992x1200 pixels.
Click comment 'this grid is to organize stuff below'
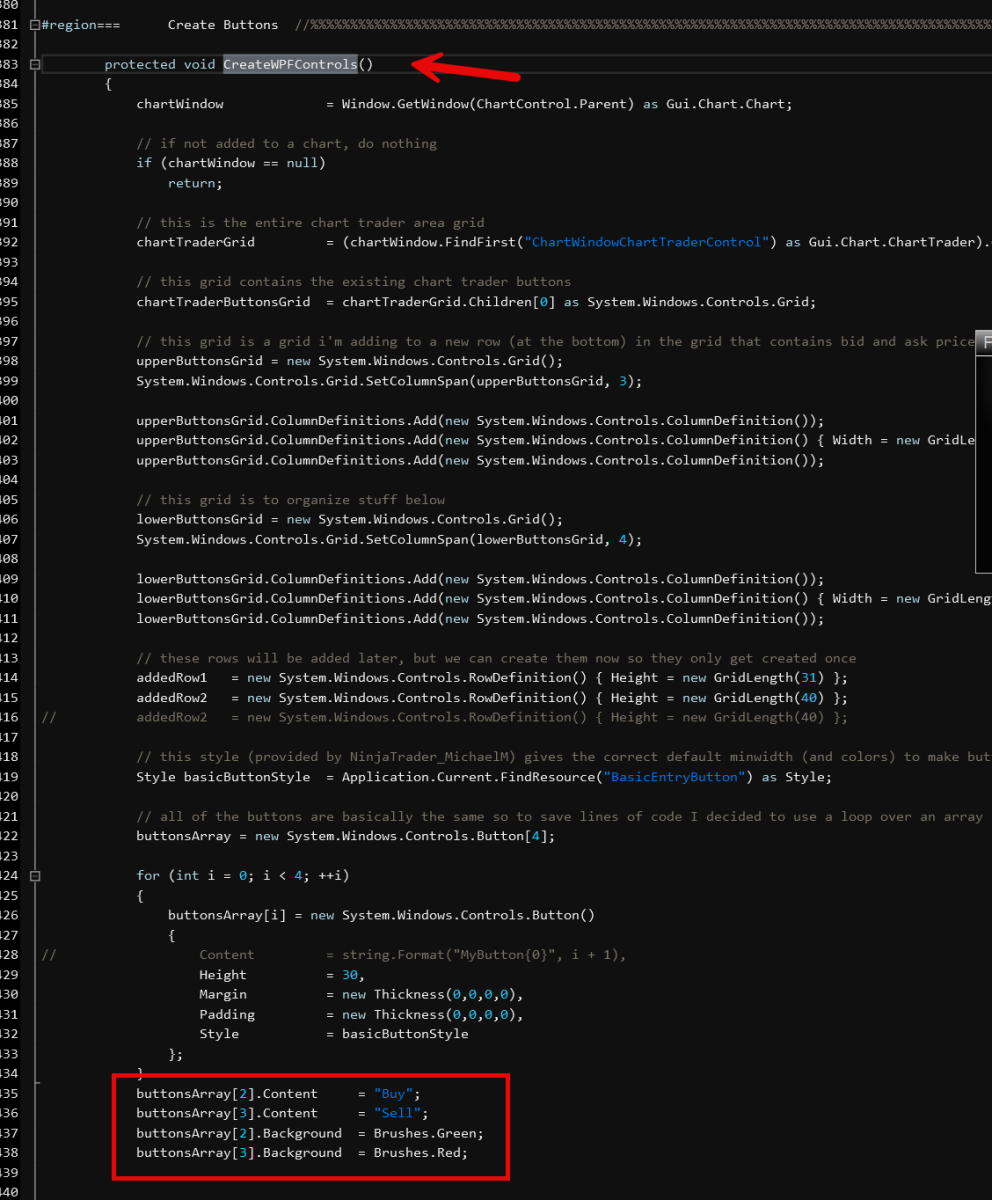pyautogui.click(x=290, y=500)
